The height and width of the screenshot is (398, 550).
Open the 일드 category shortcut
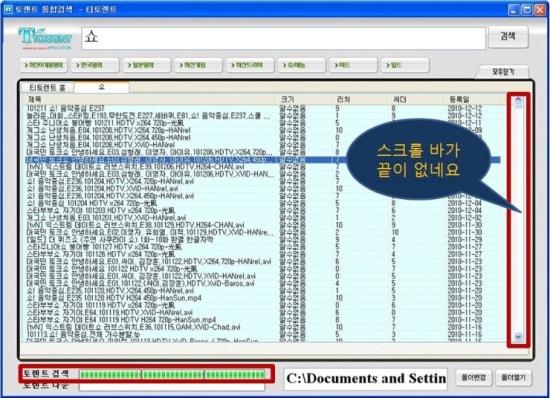[x=405, y=65]
